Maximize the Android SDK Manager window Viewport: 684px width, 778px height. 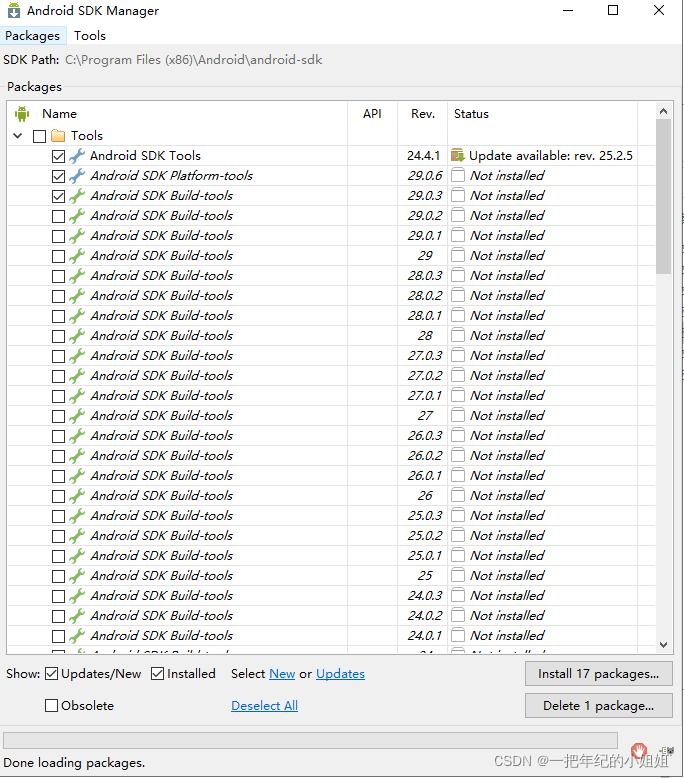coord(613,10)
